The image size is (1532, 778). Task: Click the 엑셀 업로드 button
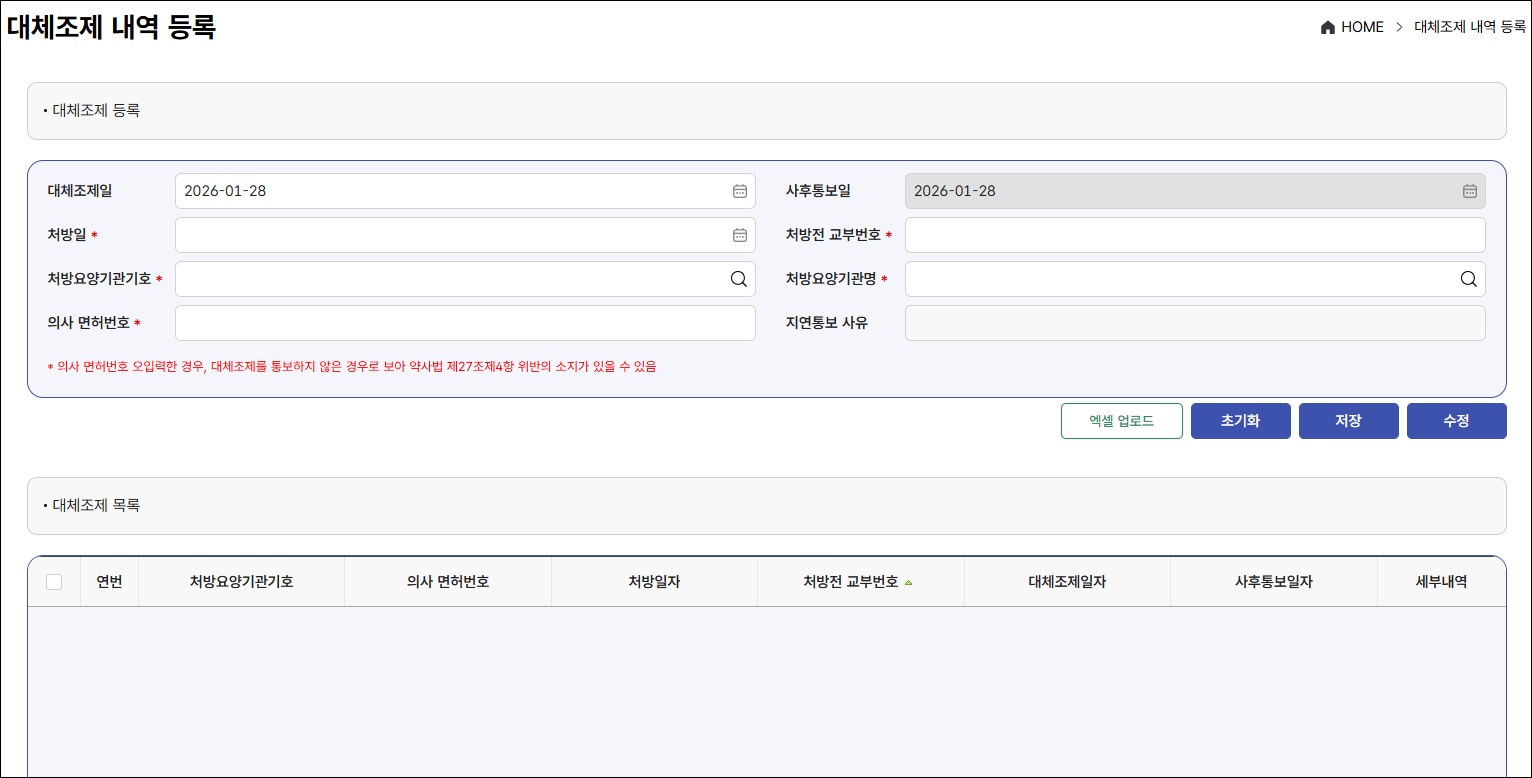point(1121,421)
